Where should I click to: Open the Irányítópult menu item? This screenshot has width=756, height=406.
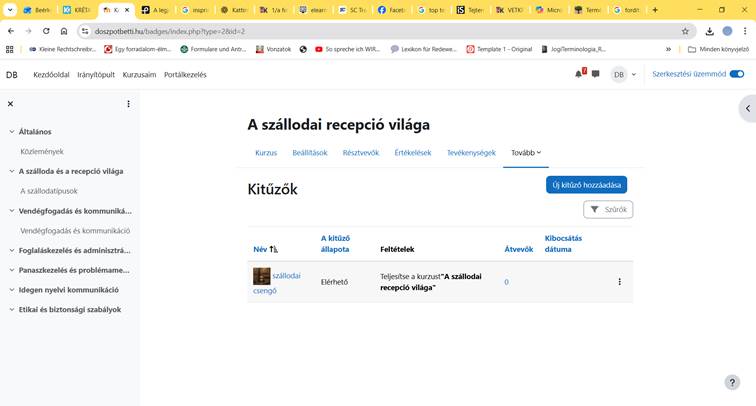(96, 75)
